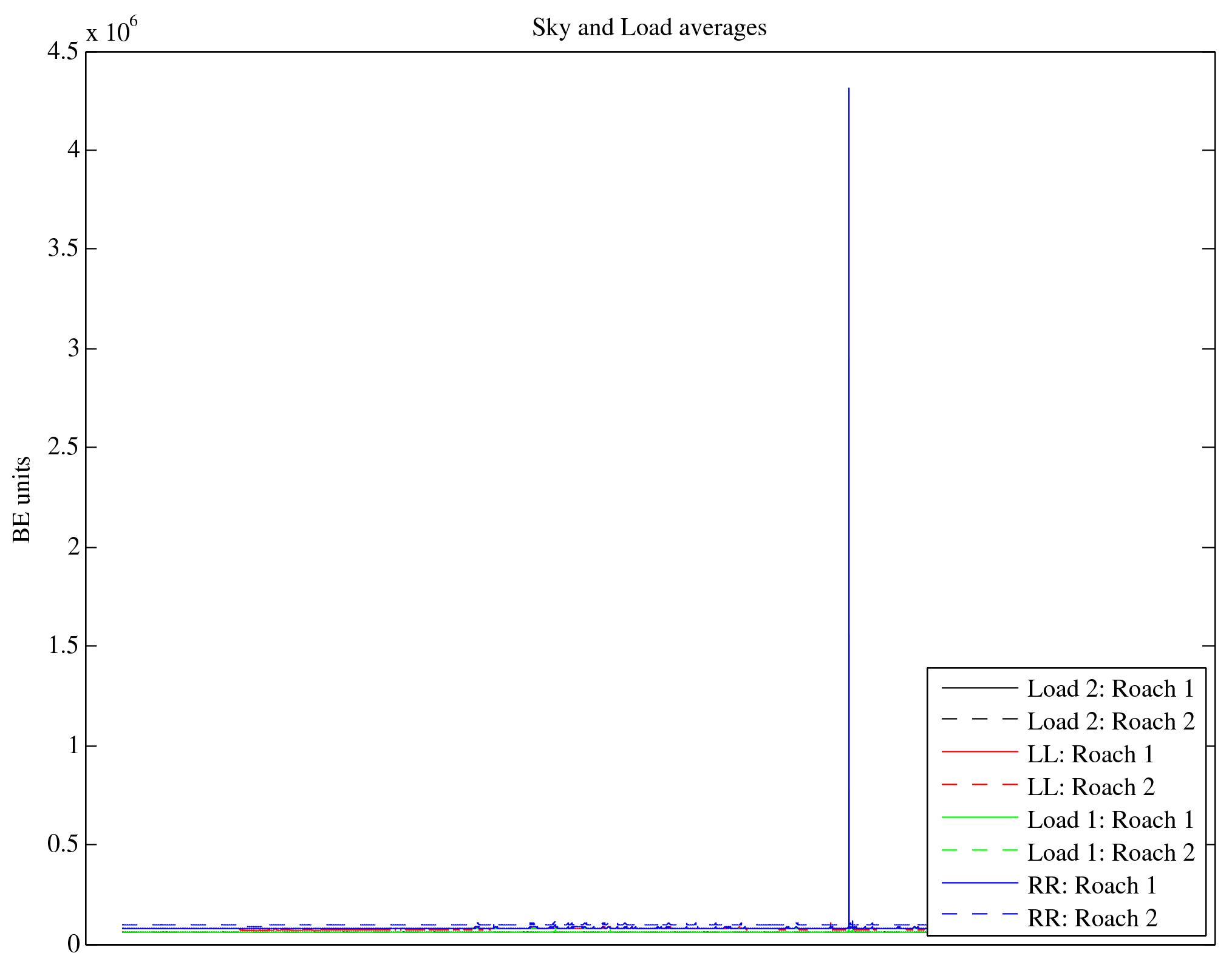The image size is (1232, 967).
Task: Select 'Load 1: Roach 1' legend label
Action: click(x=1111, y=820)
